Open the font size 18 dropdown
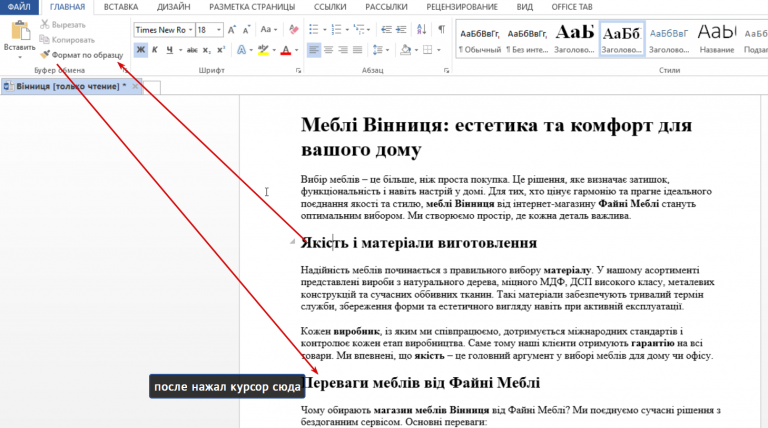This screenshot has height=428, width=768. 218,30
